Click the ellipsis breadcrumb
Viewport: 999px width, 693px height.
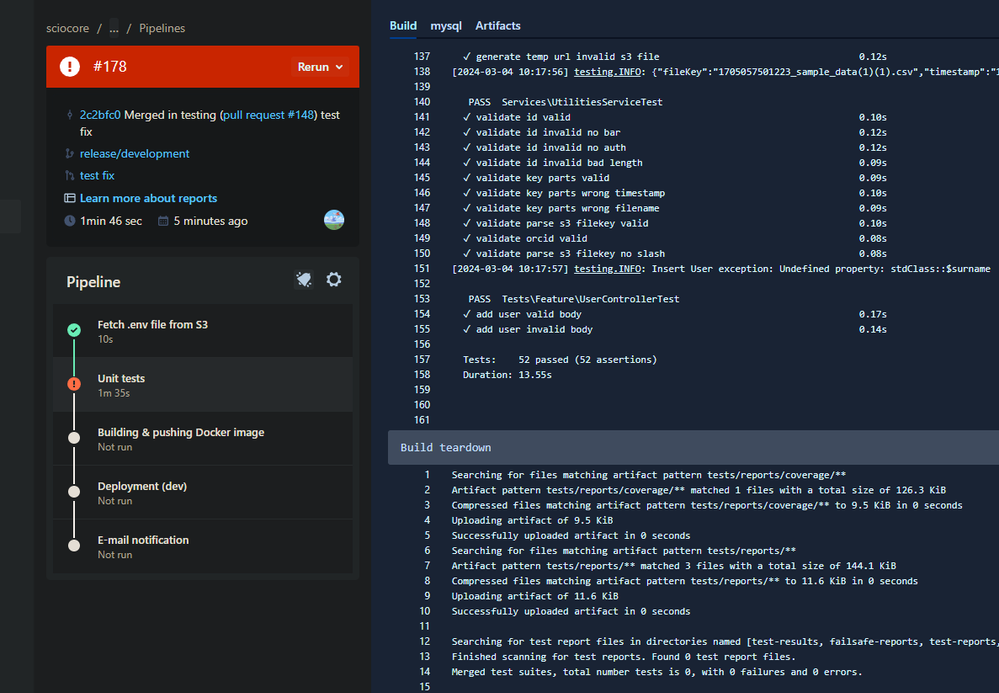(113, 28)
